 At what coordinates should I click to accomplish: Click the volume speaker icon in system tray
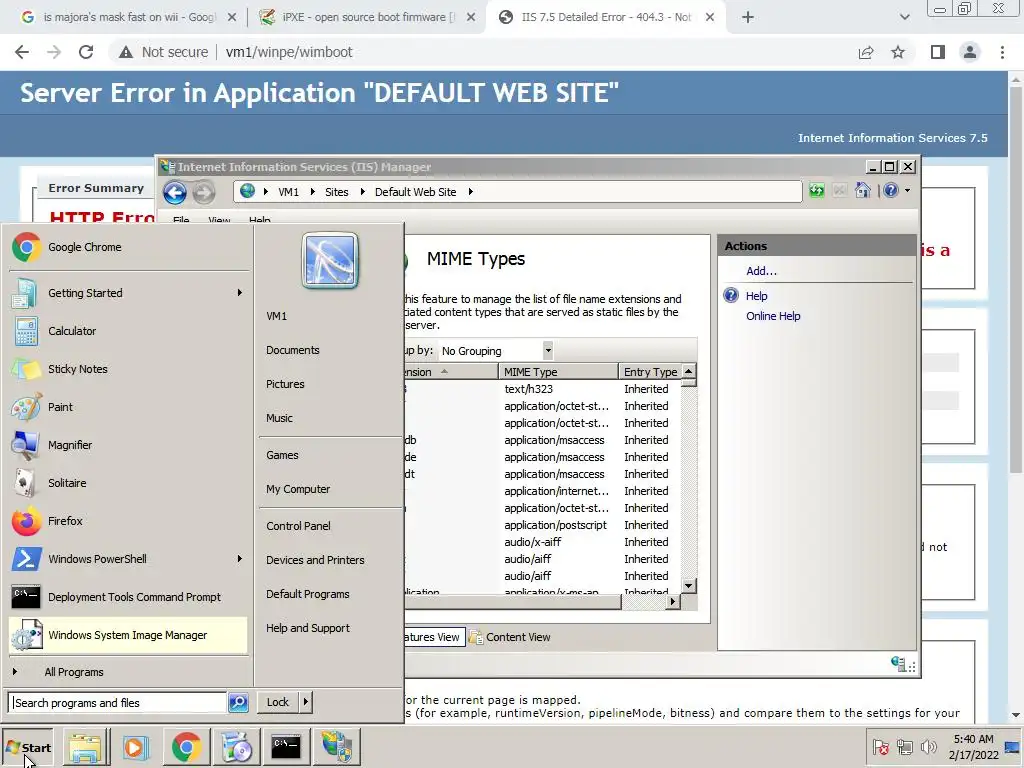click(928, 746)
